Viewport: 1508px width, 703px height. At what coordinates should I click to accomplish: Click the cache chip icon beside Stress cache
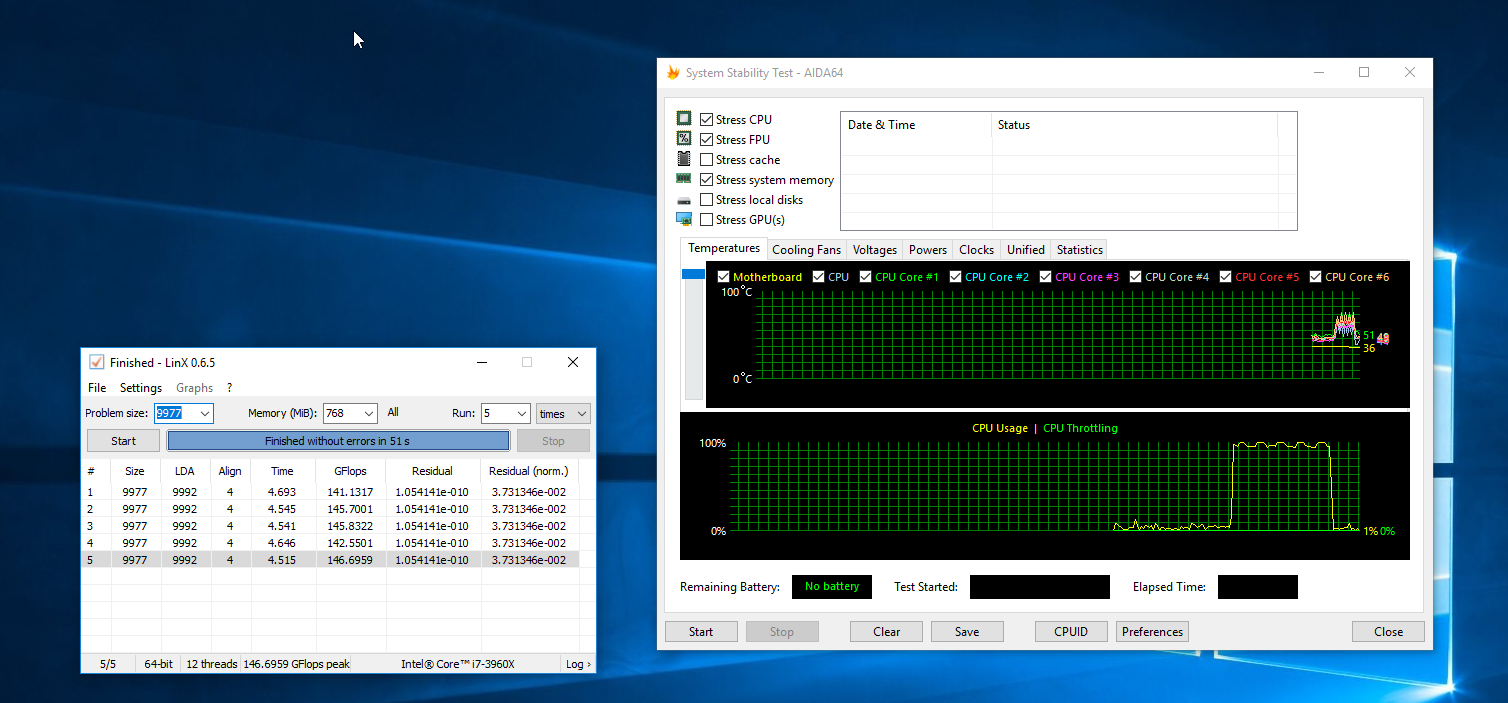click(x=684, y=159)
